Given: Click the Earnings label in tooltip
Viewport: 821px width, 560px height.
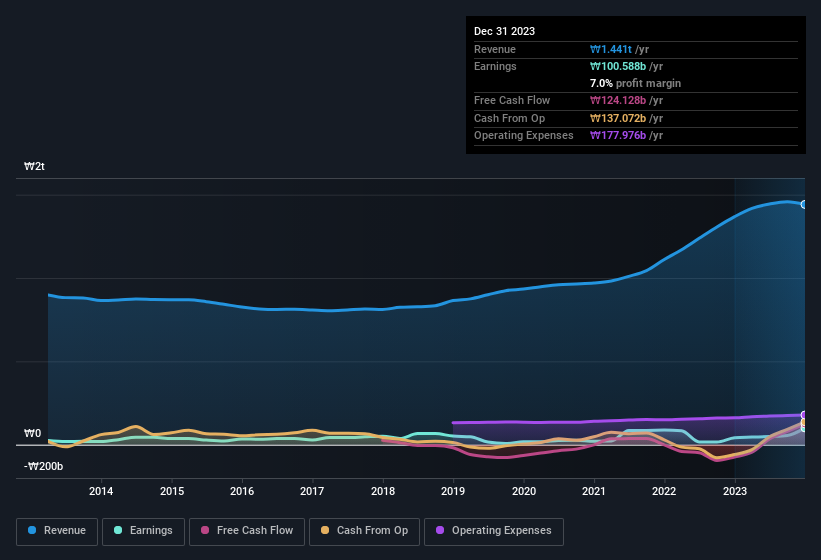Looking at the screenshot, I should pos(495,66).
